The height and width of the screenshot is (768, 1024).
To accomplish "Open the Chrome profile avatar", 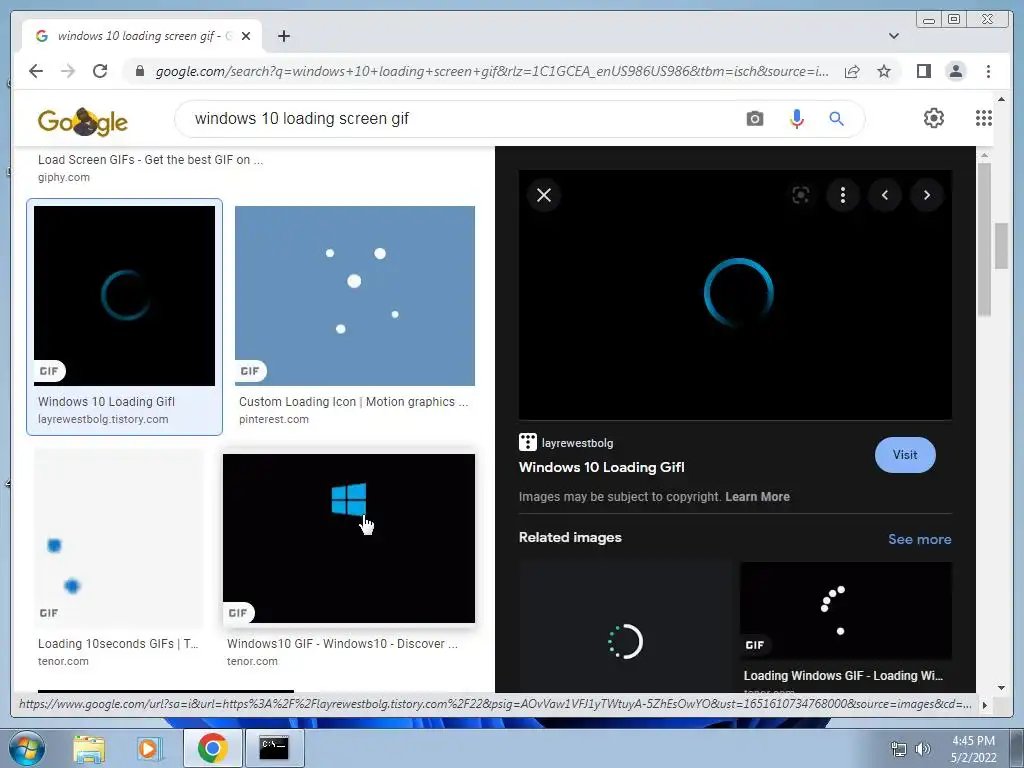I will (955, 71).
